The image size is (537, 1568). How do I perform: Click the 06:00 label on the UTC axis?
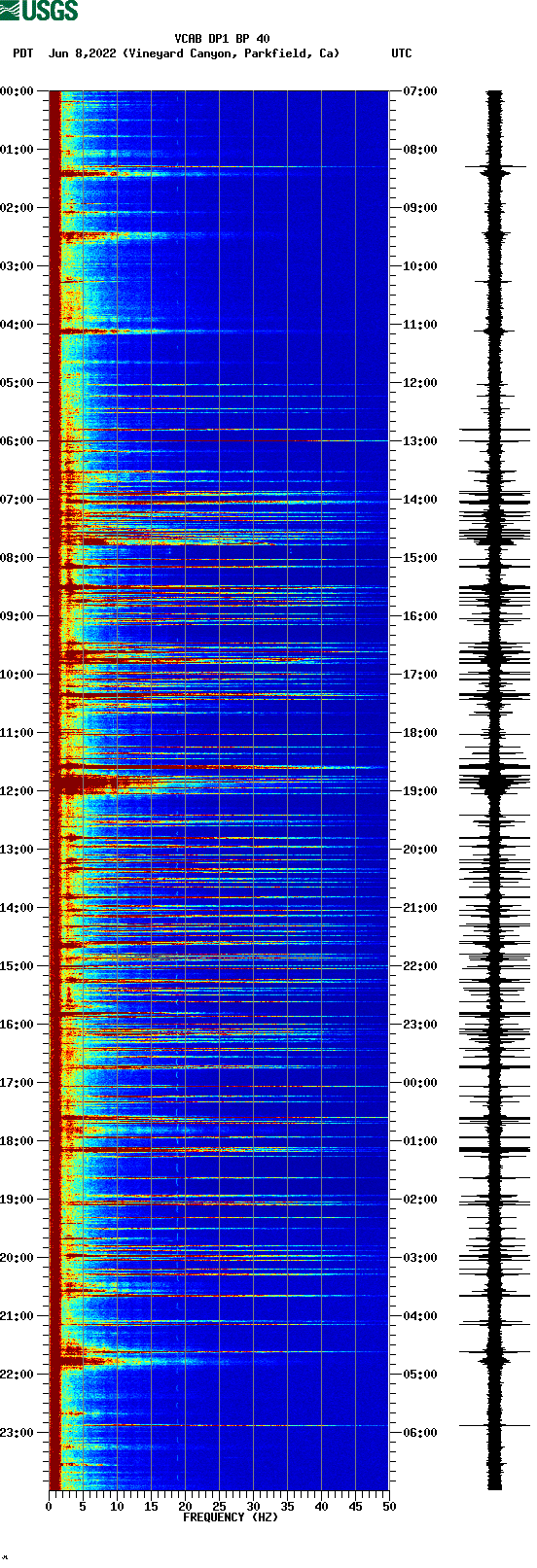pyautogui.click(x=420, y=1433)
